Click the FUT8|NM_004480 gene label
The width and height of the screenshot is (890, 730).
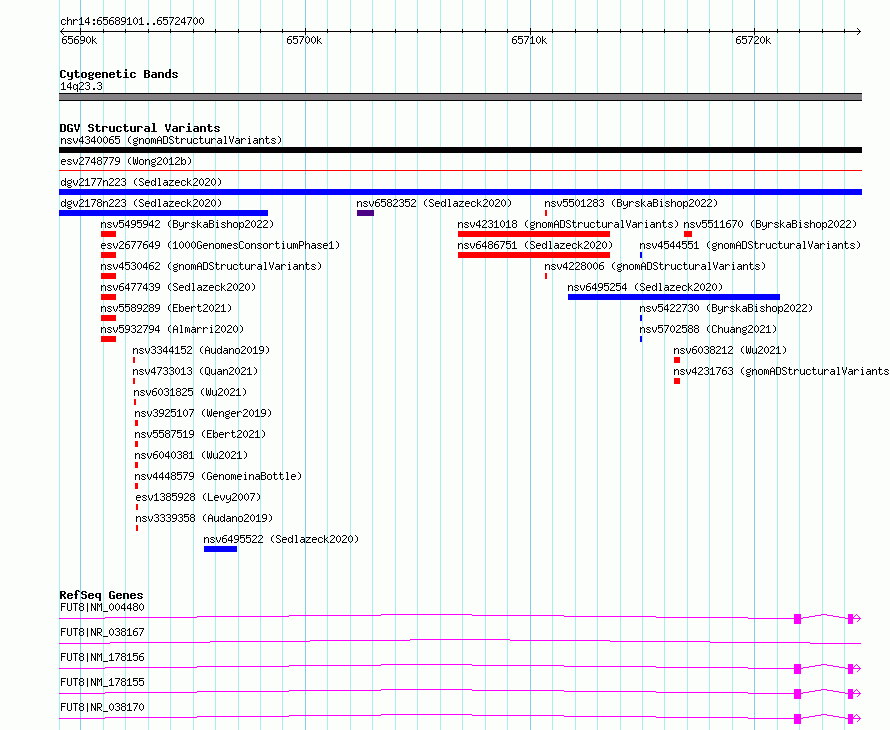click(x=102, y=607)
